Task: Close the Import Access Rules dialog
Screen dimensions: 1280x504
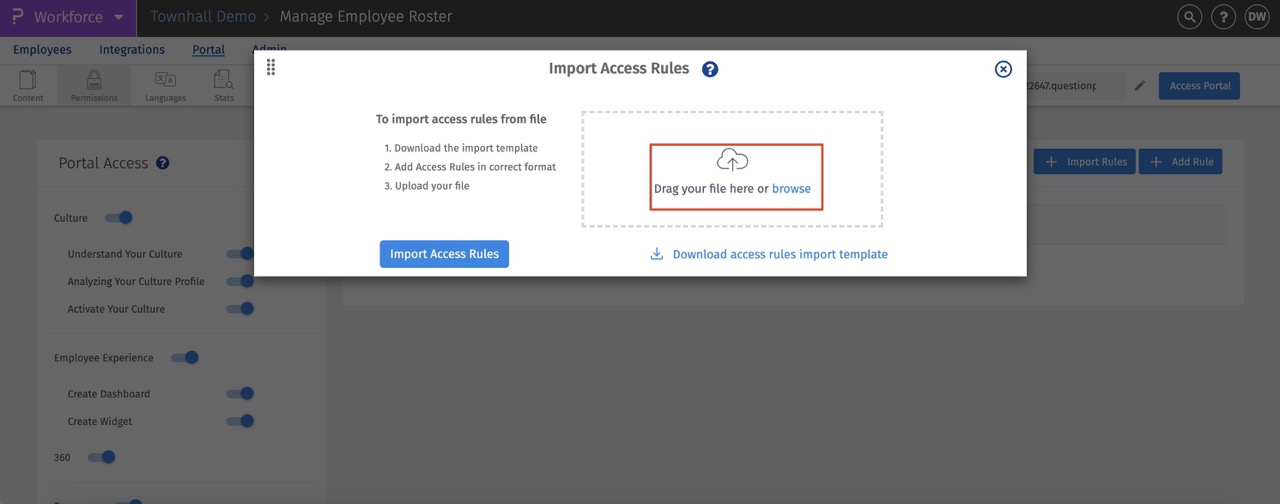Action: [x=1003, y=69]
